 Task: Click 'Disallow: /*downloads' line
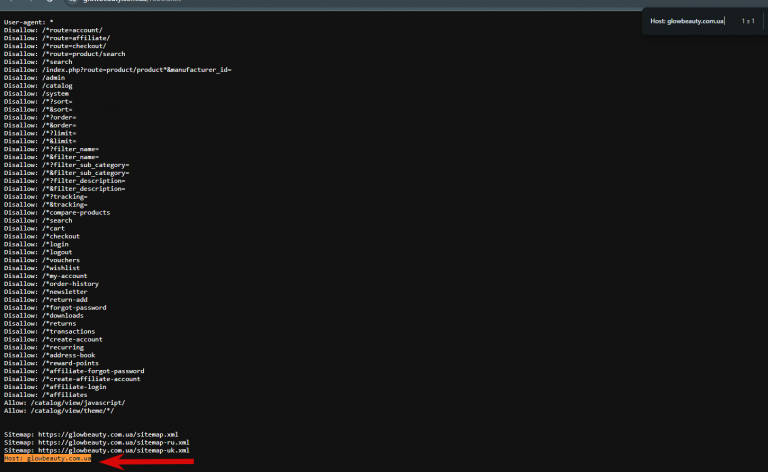[x=44, y=315]
